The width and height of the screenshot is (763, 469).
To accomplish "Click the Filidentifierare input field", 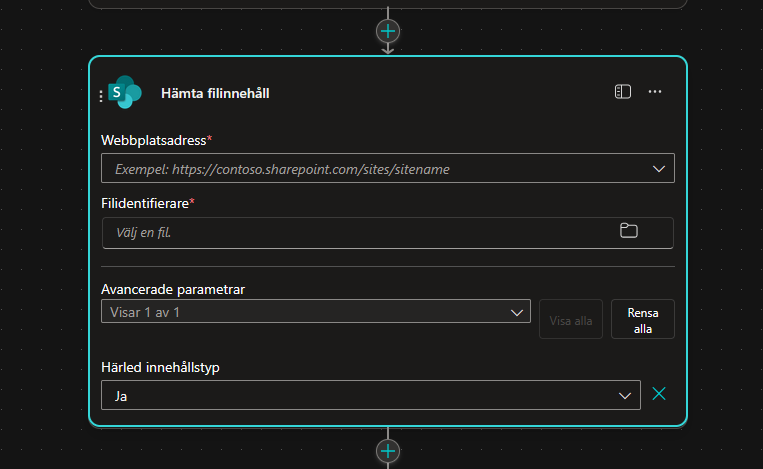I will pyautogui.click(x=388, y=233).
